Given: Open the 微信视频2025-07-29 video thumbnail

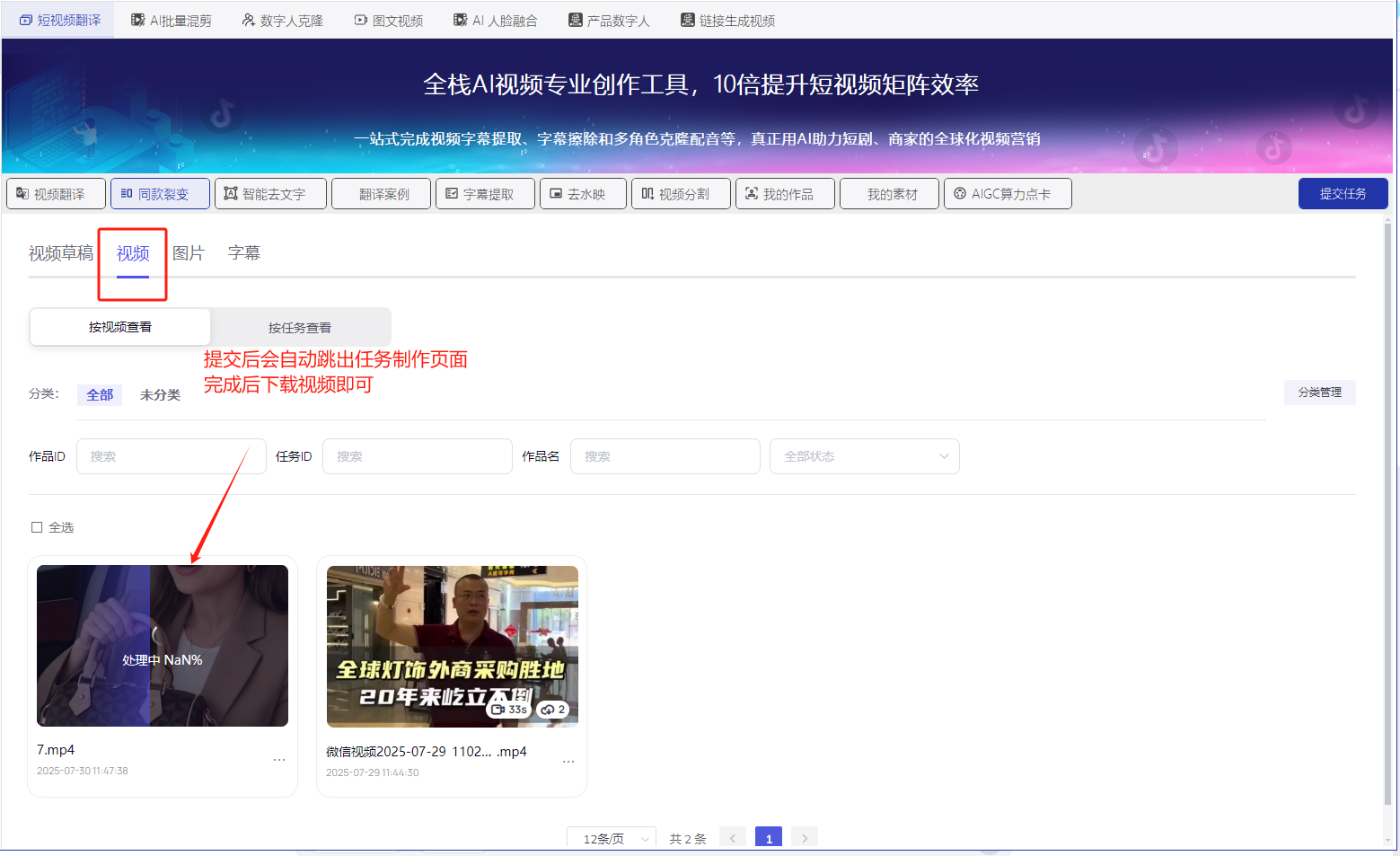Looking at the screenshot, I should coord(451,645).
